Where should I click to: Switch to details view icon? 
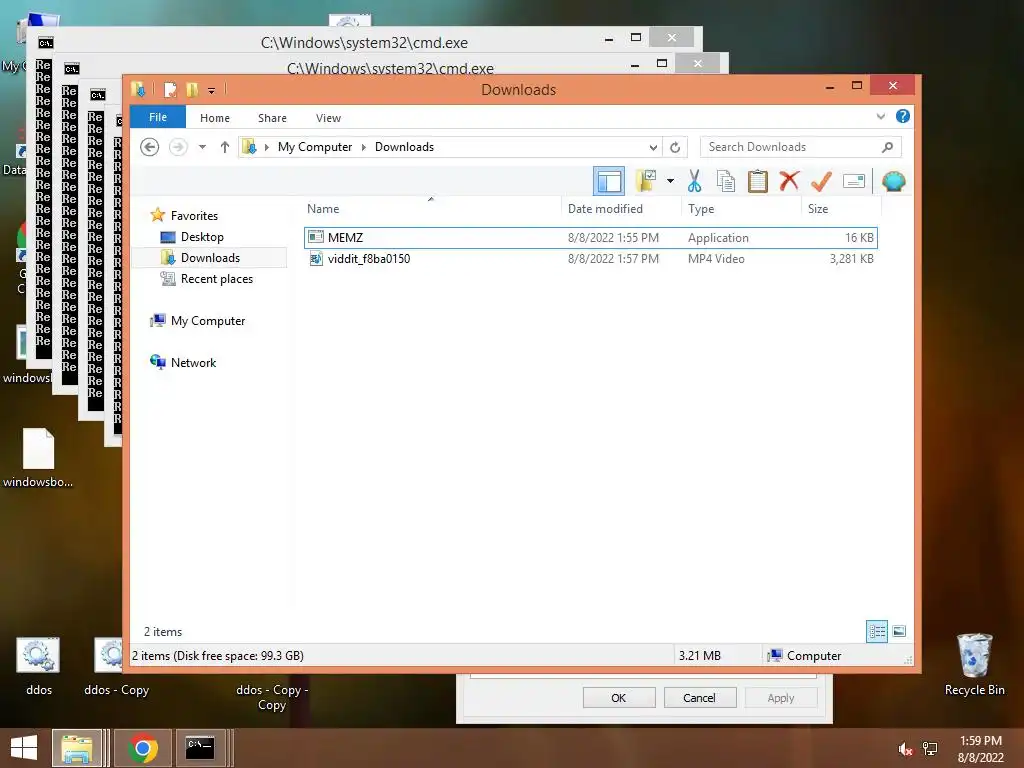tap(877, 632)
